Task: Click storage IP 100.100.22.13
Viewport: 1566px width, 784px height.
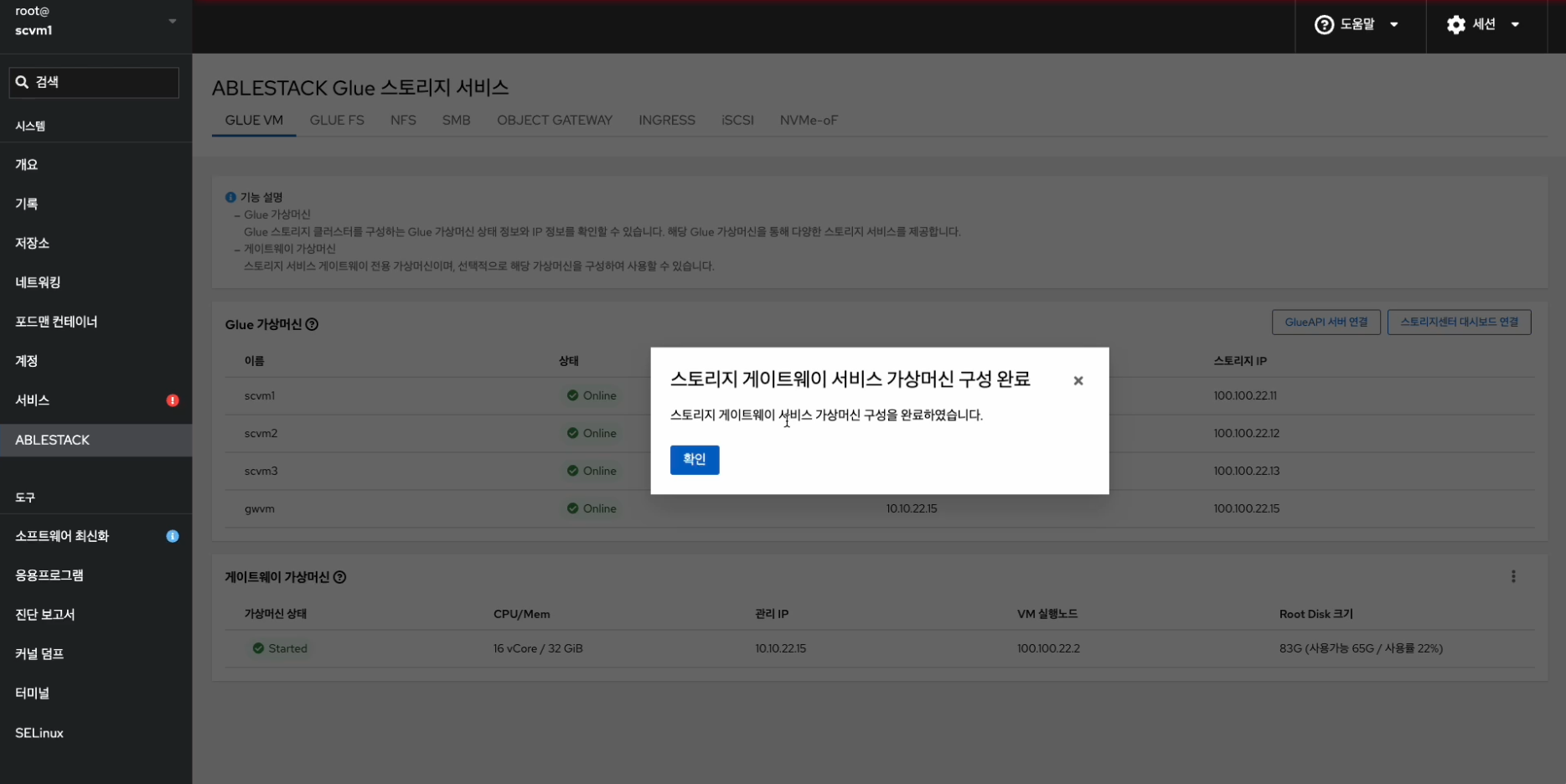Action: coord(1247,472)
